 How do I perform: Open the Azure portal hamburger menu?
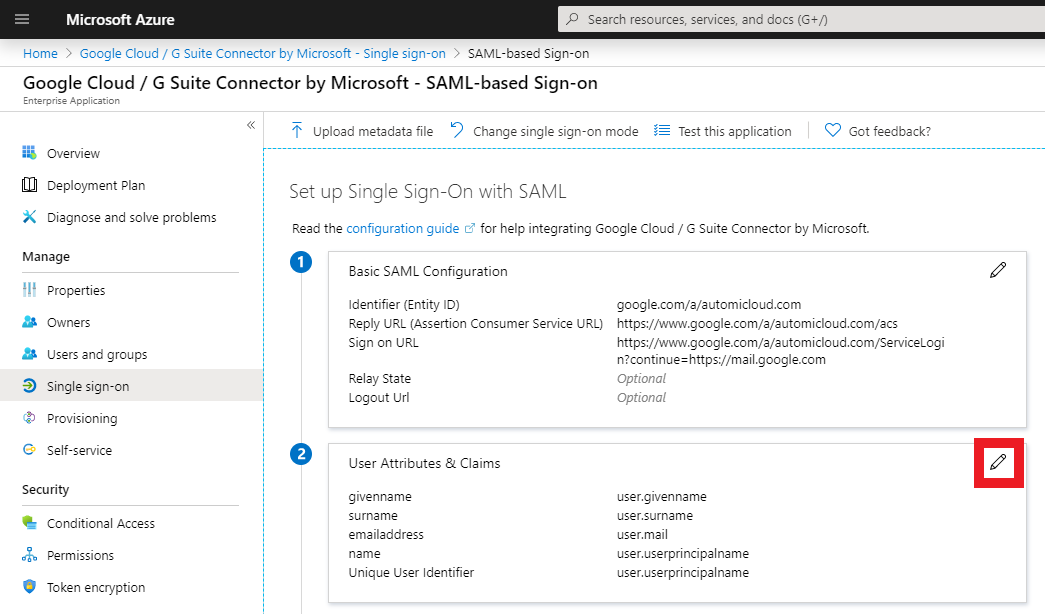(22, 19)
